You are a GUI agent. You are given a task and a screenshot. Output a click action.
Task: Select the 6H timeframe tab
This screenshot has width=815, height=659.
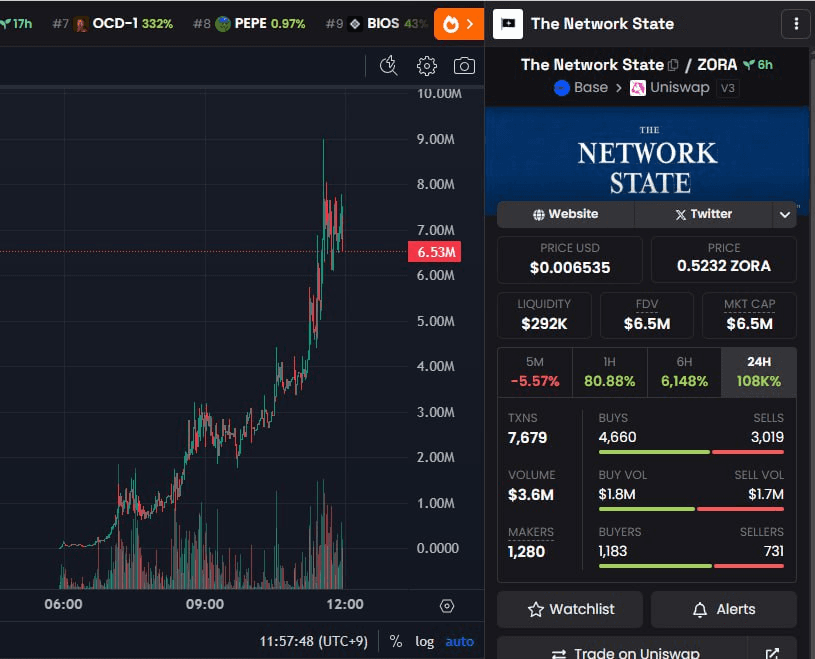pos(684,373)
